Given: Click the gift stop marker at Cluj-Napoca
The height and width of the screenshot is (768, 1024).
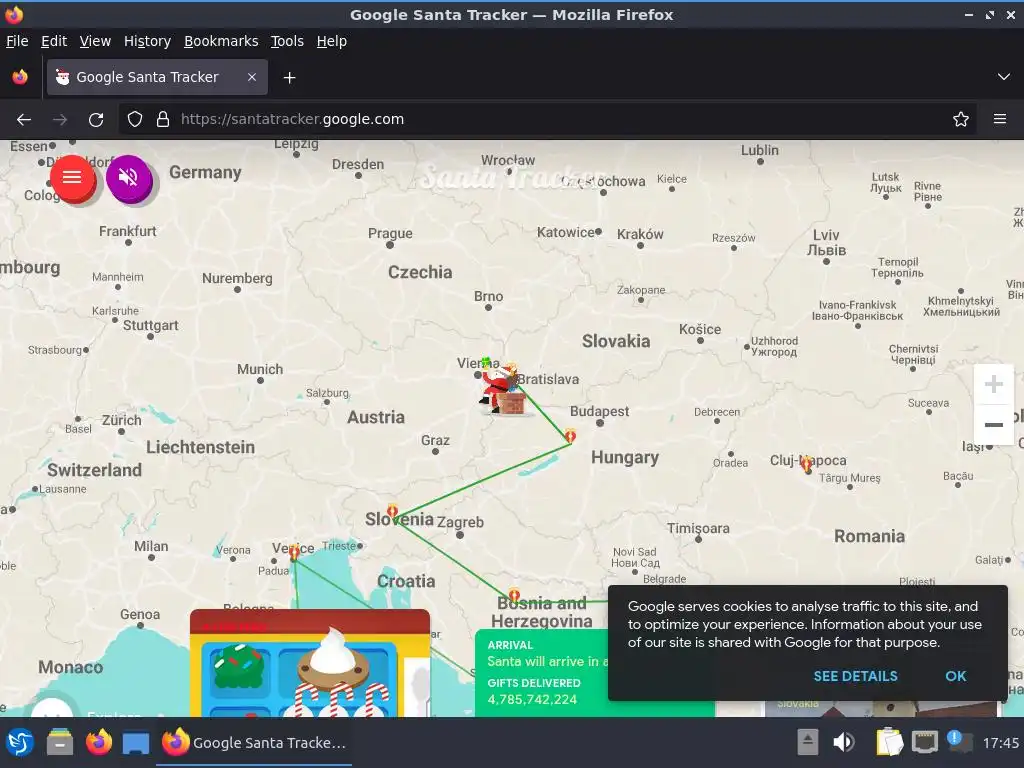Looking at the screenshot, I should click(807, 464).
